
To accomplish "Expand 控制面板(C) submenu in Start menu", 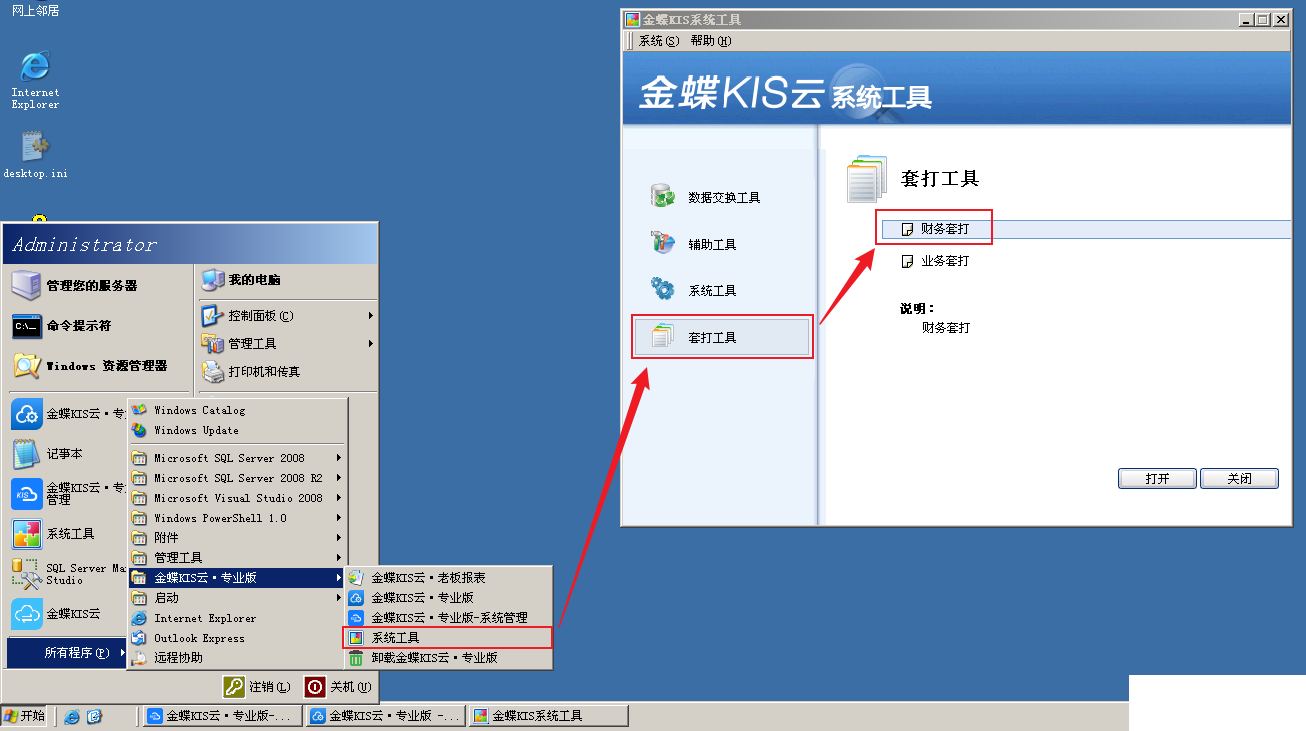I will [x=288, y=316].
